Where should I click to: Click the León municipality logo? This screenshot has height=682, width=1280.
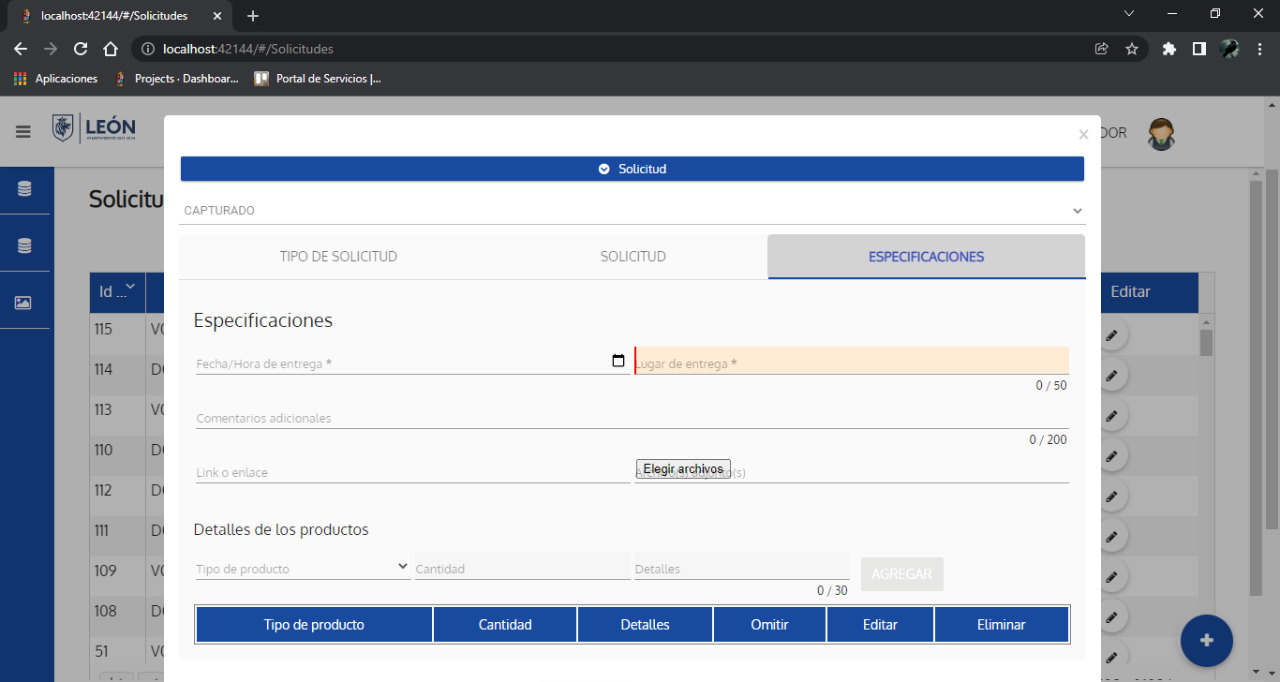pos(94,128)
